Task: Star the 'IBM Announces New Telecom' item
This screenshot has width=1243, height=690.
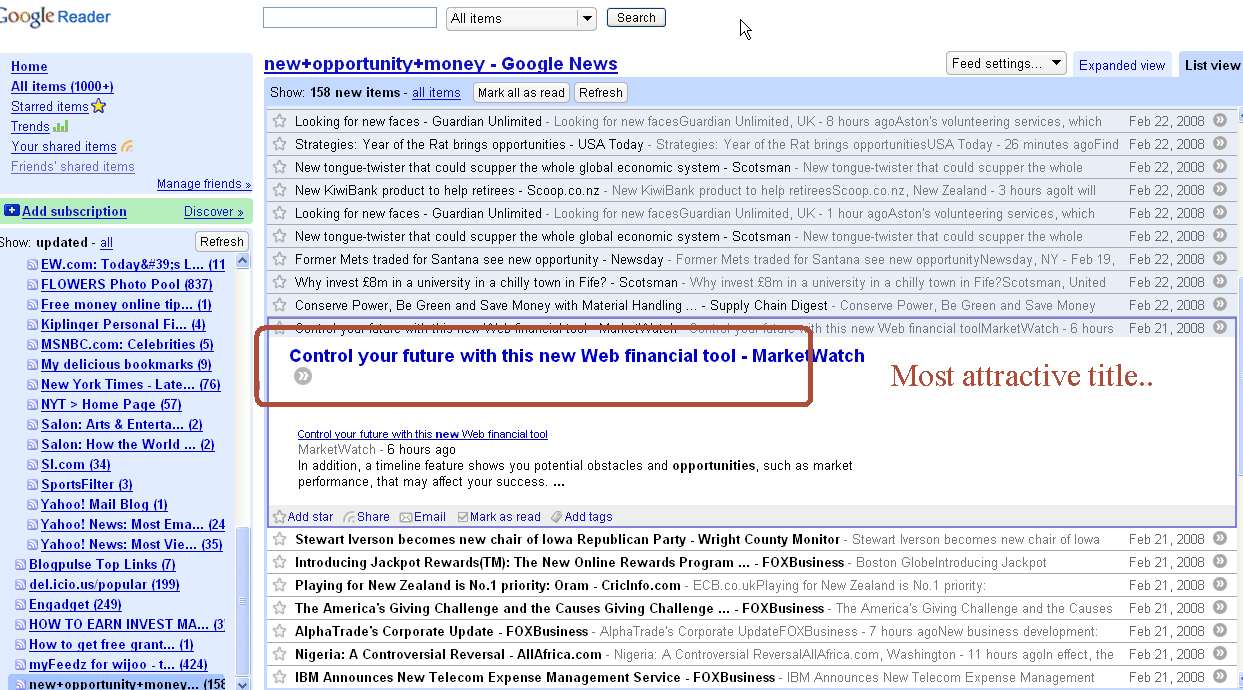Action: pos(280,677)
